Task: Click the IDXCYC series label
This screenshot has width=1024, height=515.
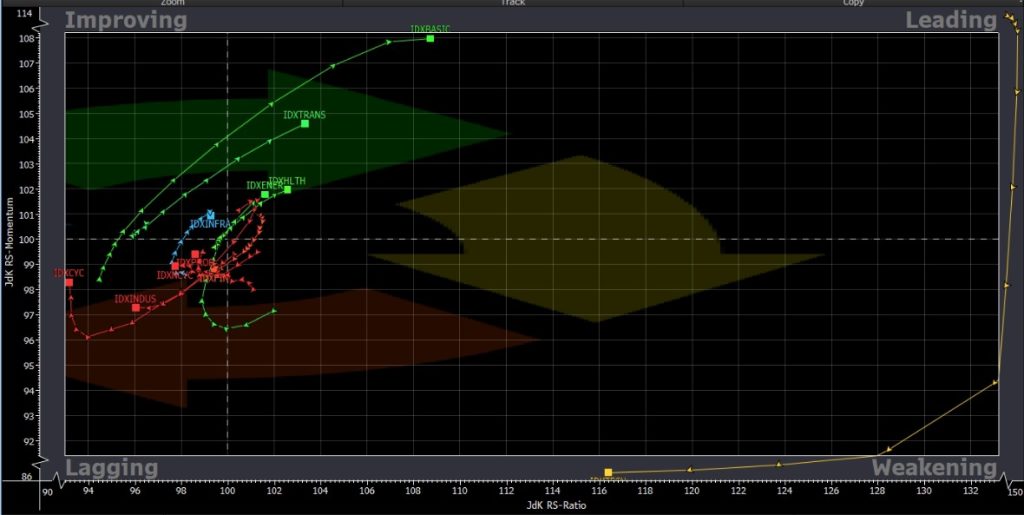Action: 69,273
